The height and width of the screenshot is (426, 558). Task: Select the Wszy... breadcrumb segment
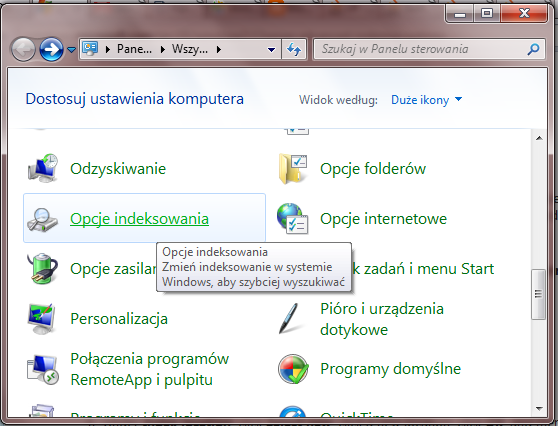tap(190, 49)
